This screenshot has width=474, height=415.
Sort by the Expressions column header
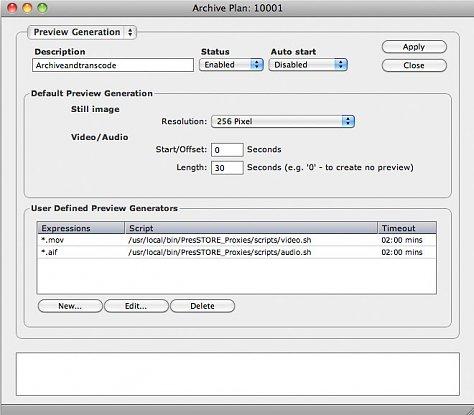point(81,228)
